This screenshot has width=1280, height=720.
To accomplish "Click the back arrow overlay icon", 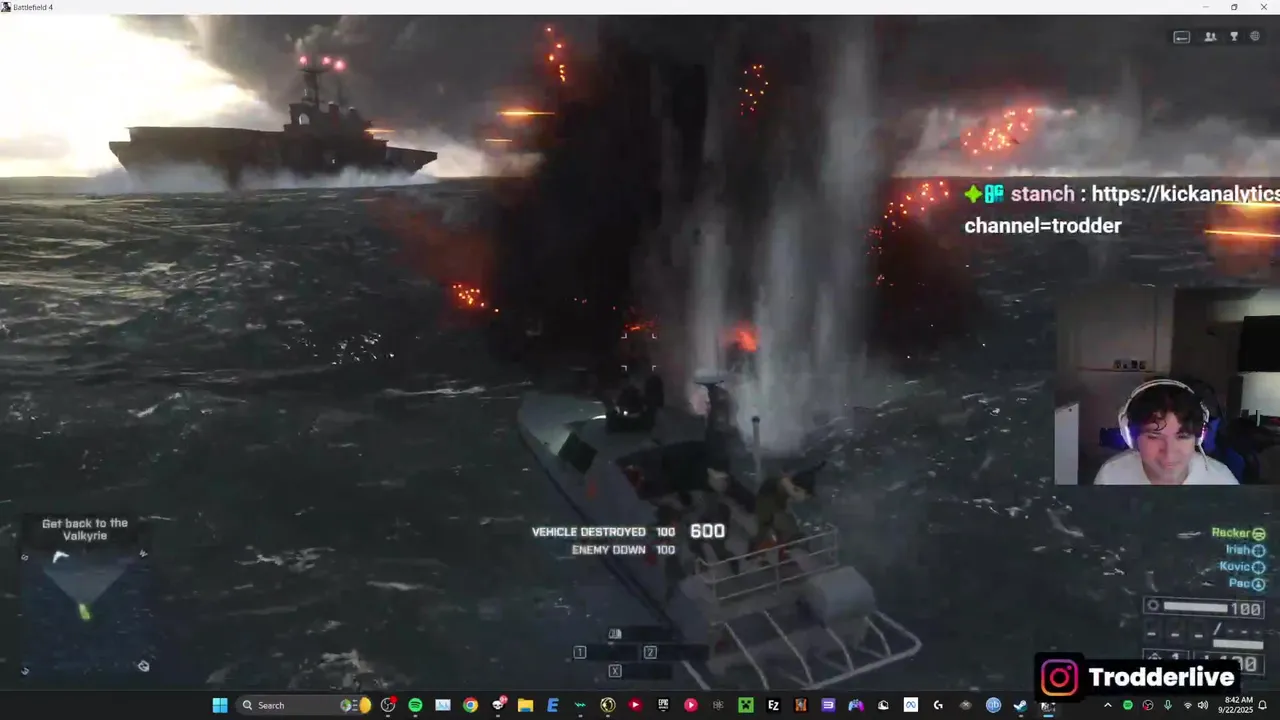I will pos(1181,37).
